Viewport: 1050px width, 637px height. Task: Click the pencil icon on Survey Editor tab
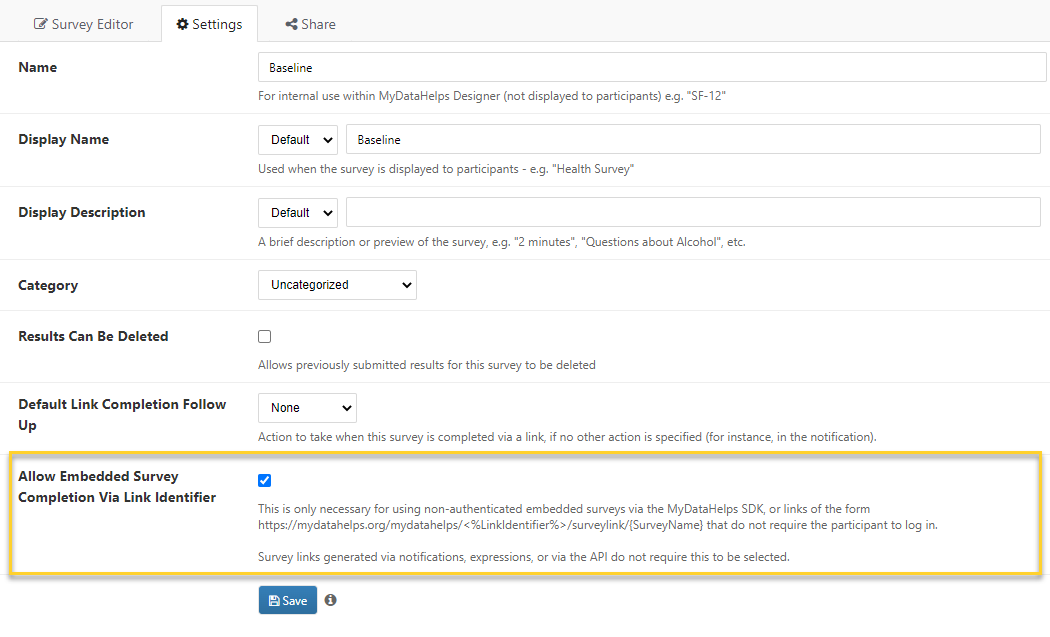pos(41,24)
